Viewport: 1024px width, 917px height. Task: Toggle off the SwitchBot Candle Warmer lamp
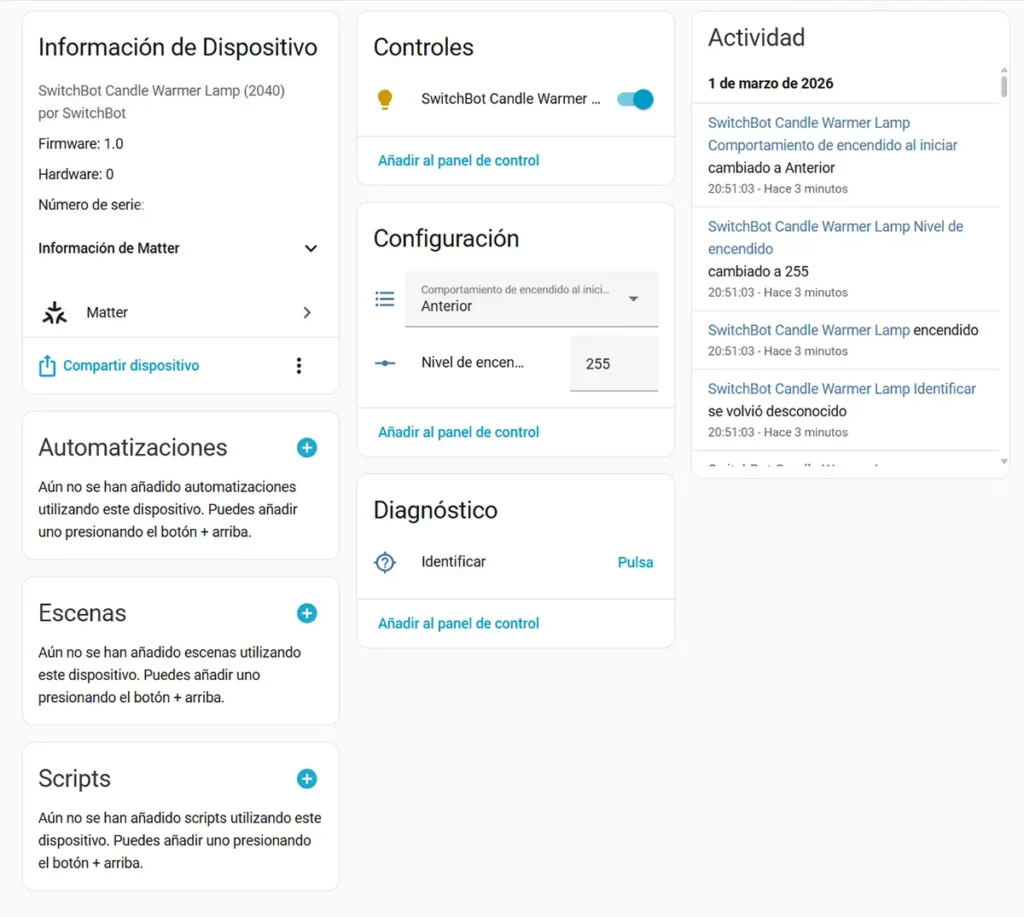634,99
